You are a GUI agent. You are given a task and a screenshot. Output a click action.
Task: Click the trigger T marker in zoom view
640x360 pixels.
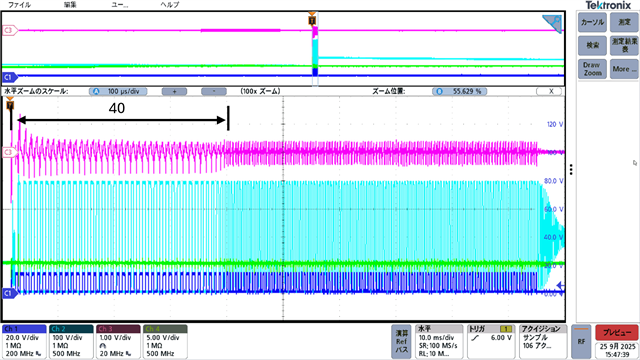click(10, 105)
